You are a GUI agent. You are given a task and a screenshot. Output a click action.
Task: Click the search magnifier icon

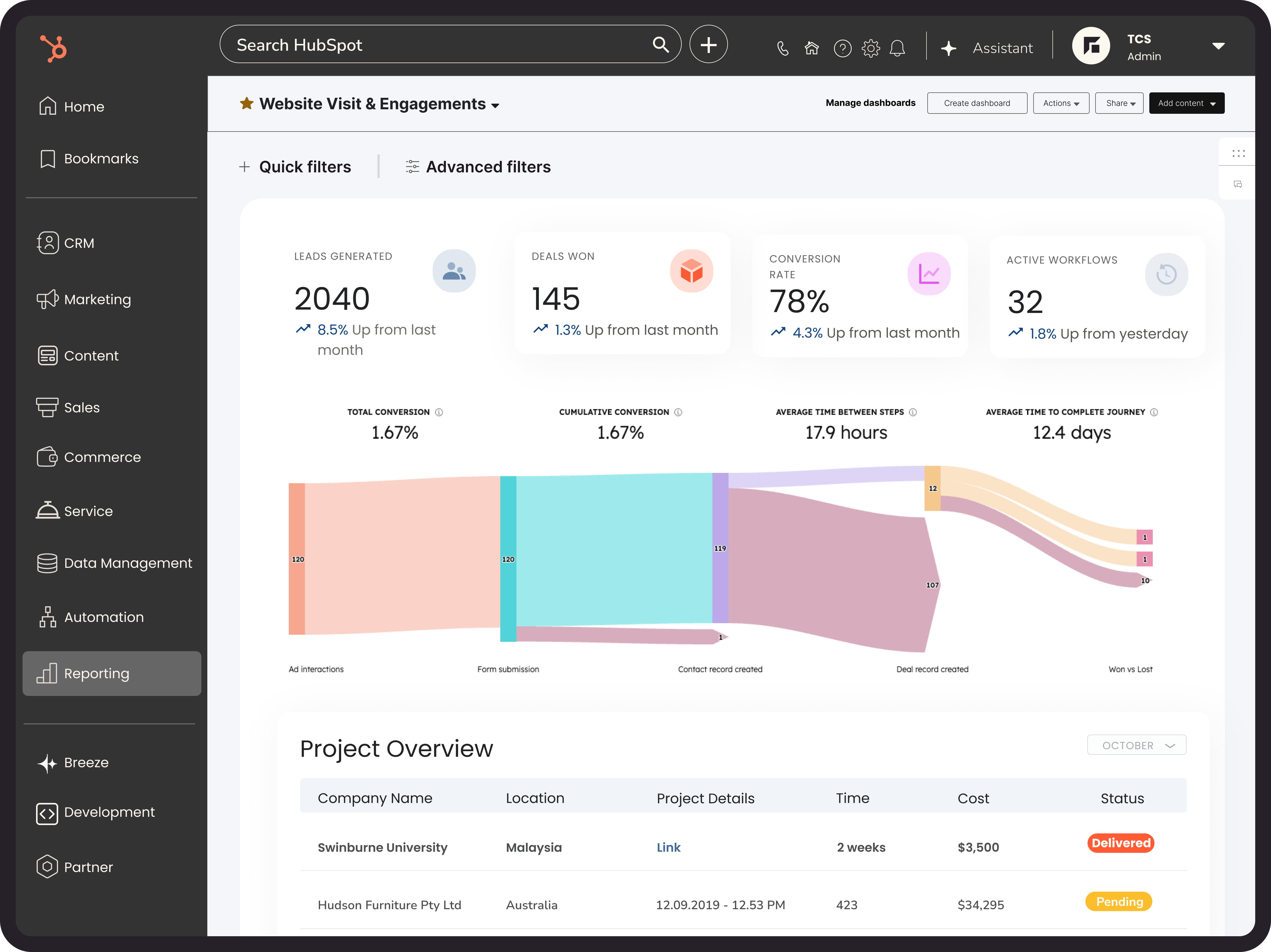pos(661,45)
